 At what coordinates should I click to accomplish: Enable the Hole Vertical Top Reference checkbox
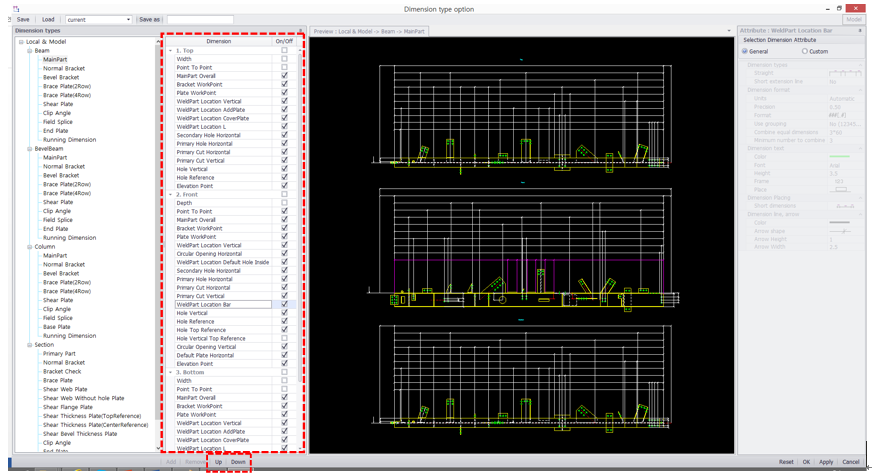284,338
